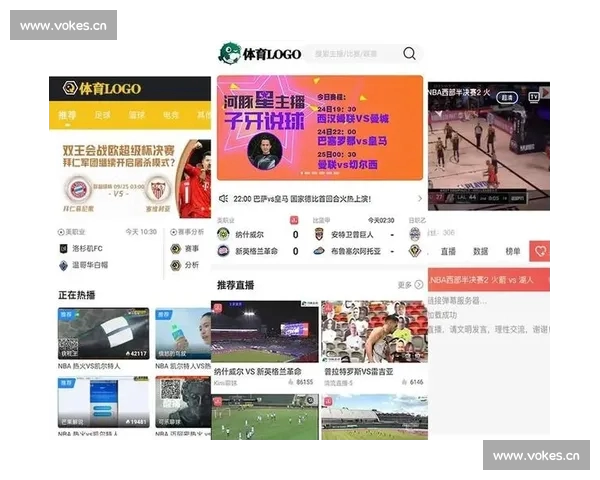The image size is (600, 480).
Task: Tap the hexagon icon beside 赛事
Action: click(175, 249)
